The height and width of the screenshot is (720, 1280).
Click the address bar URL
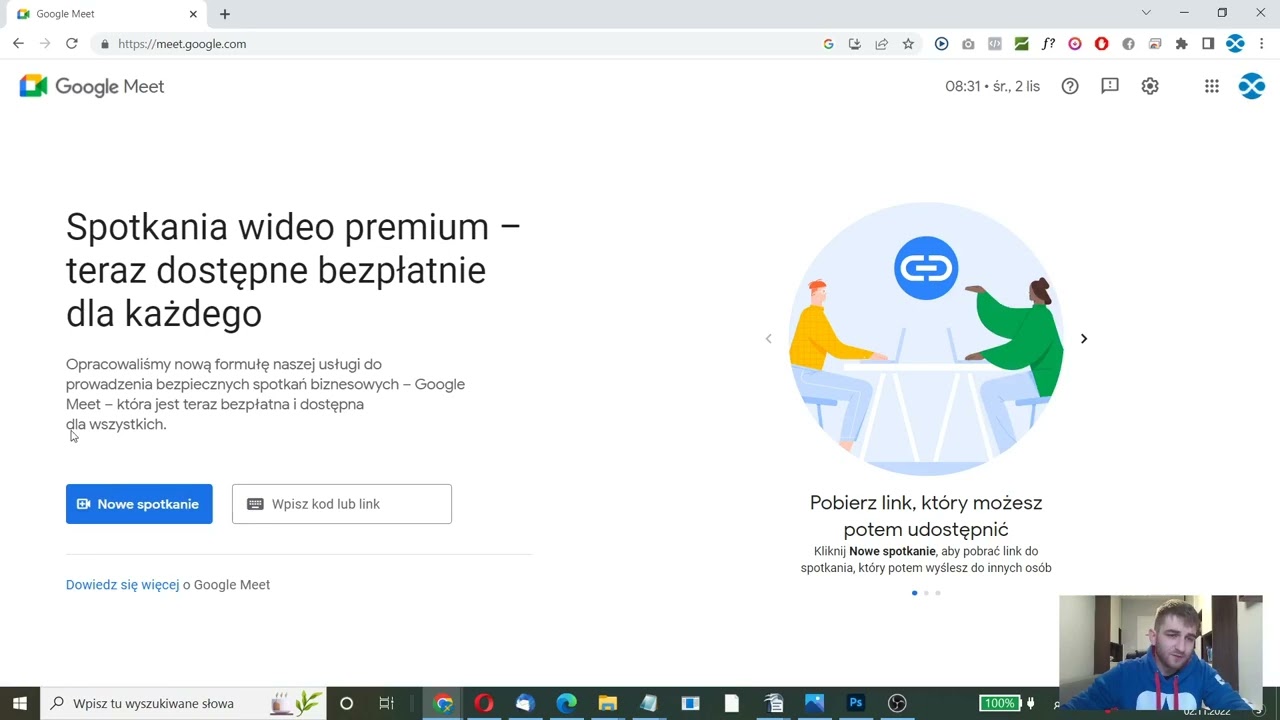(x=182, y=44)
